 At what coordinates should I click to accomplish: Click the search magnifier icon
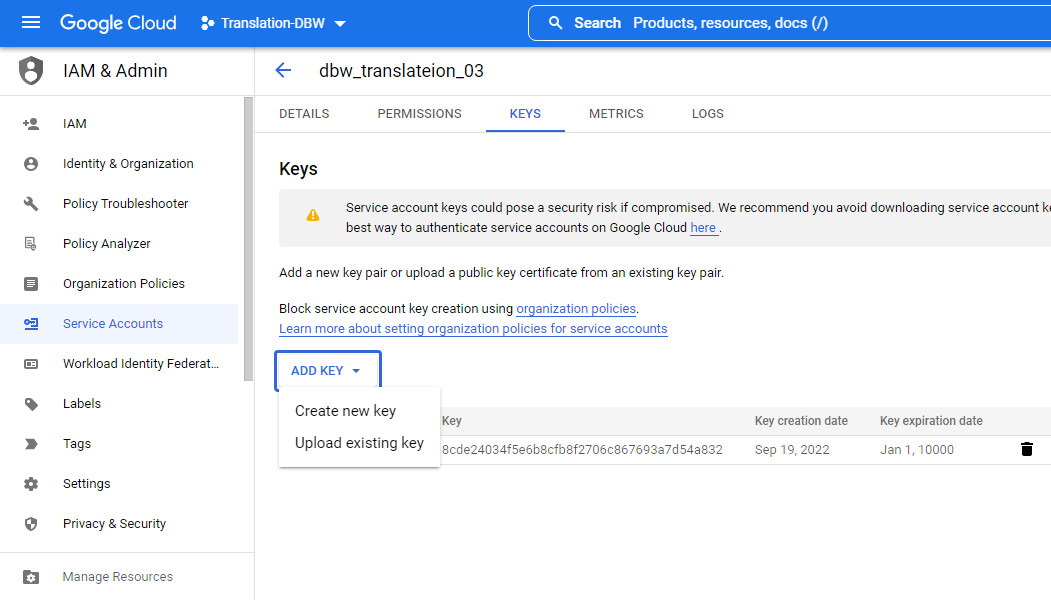point(555,23)
